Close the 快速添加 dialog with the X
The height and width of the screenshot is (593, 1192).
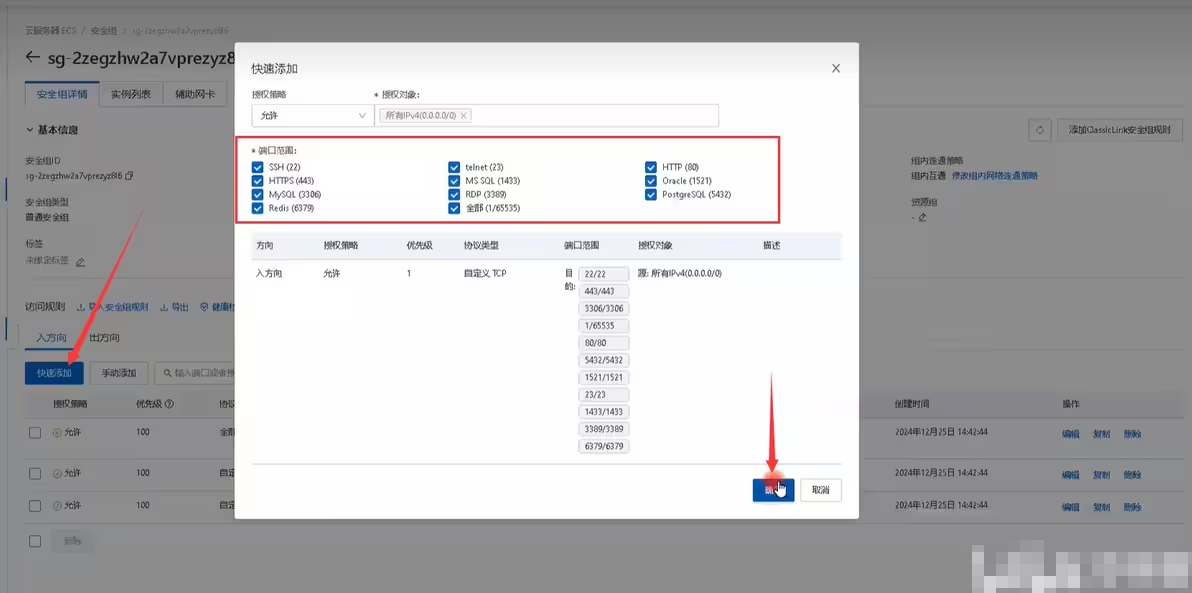[x=835, y=68]
